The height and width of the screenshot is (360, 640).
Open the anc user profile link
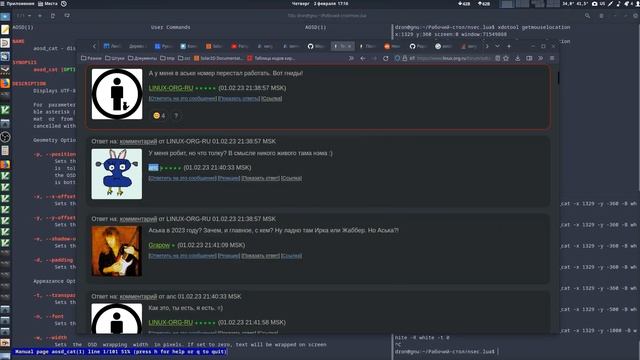click(x=153, y=167)
